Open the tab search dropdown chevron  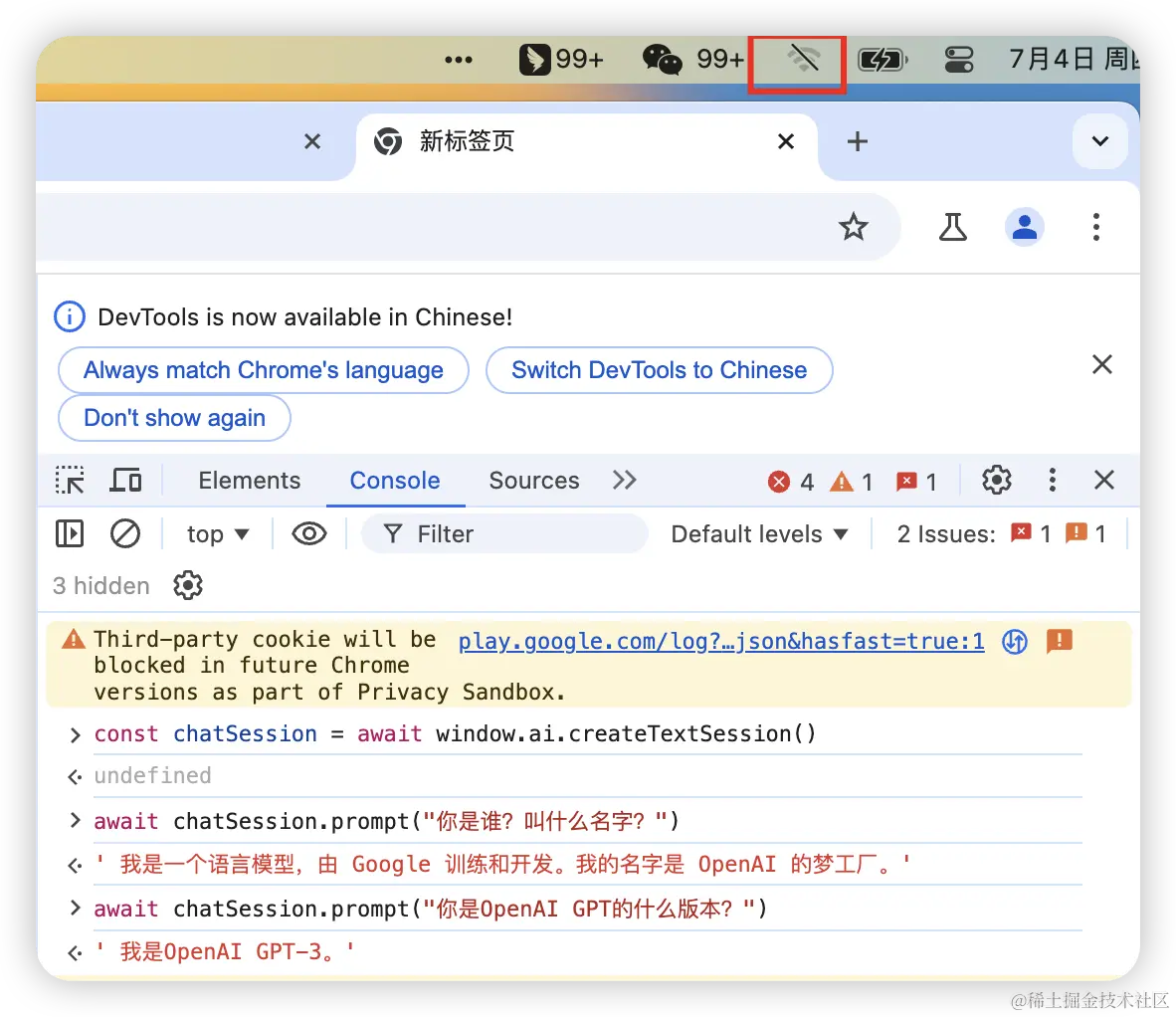click(x=1100, y=141)
